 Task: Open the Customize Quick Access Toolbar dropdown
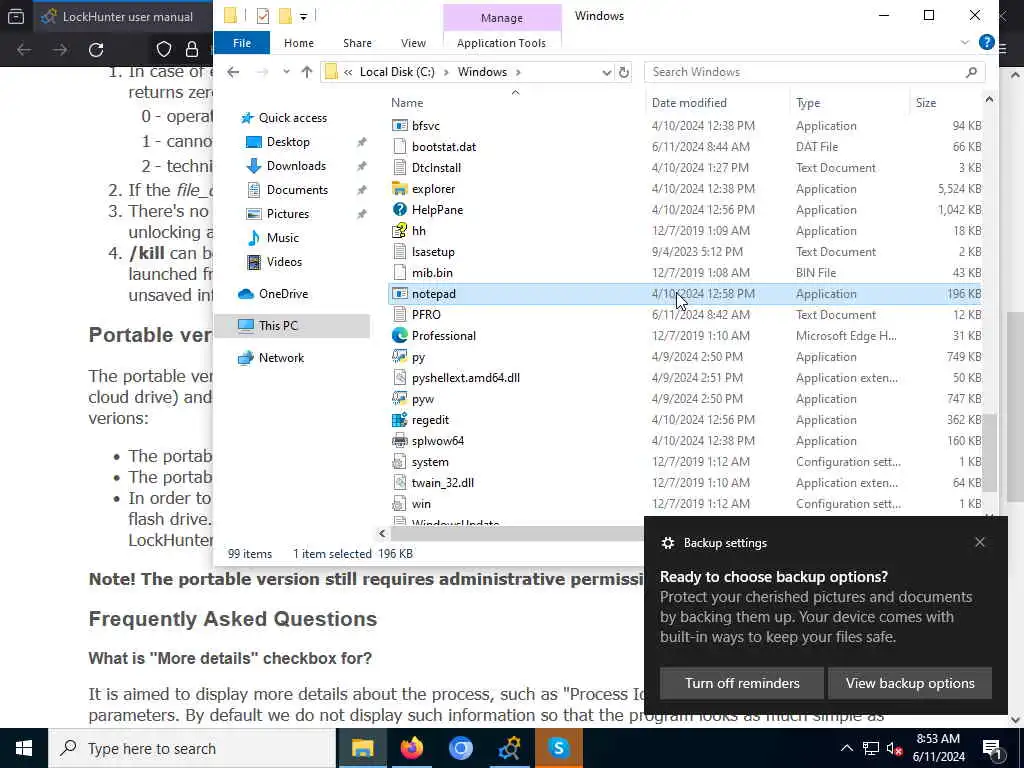point(304,16)
